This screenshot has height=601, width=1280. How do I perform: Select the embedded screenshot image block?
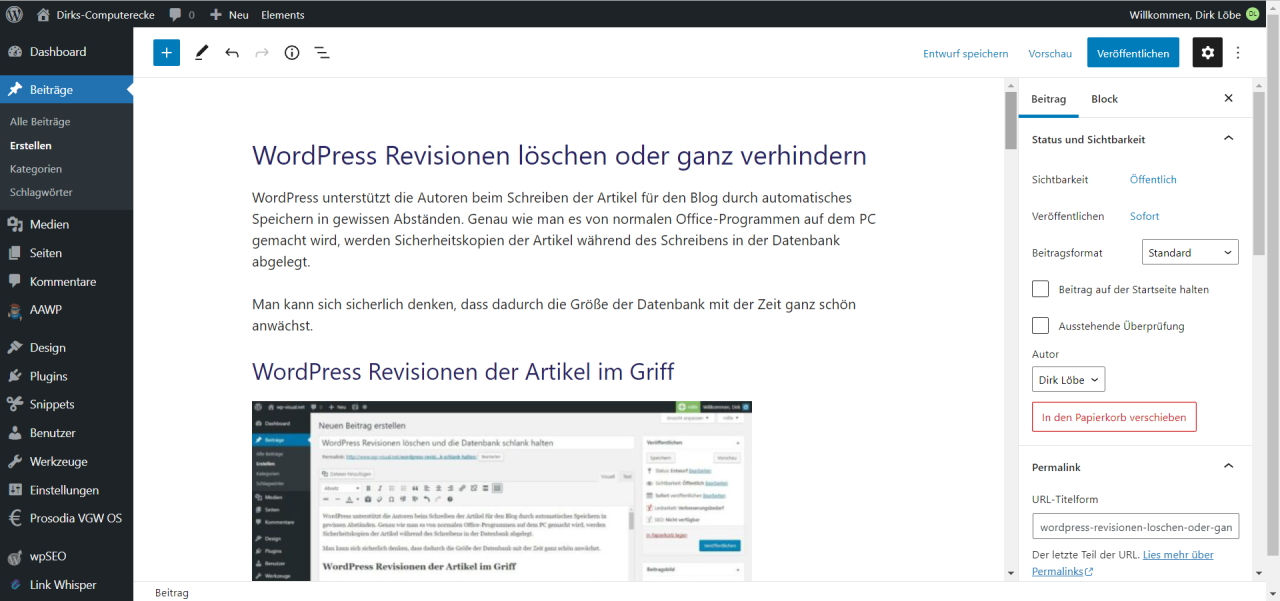click(502, 491)
